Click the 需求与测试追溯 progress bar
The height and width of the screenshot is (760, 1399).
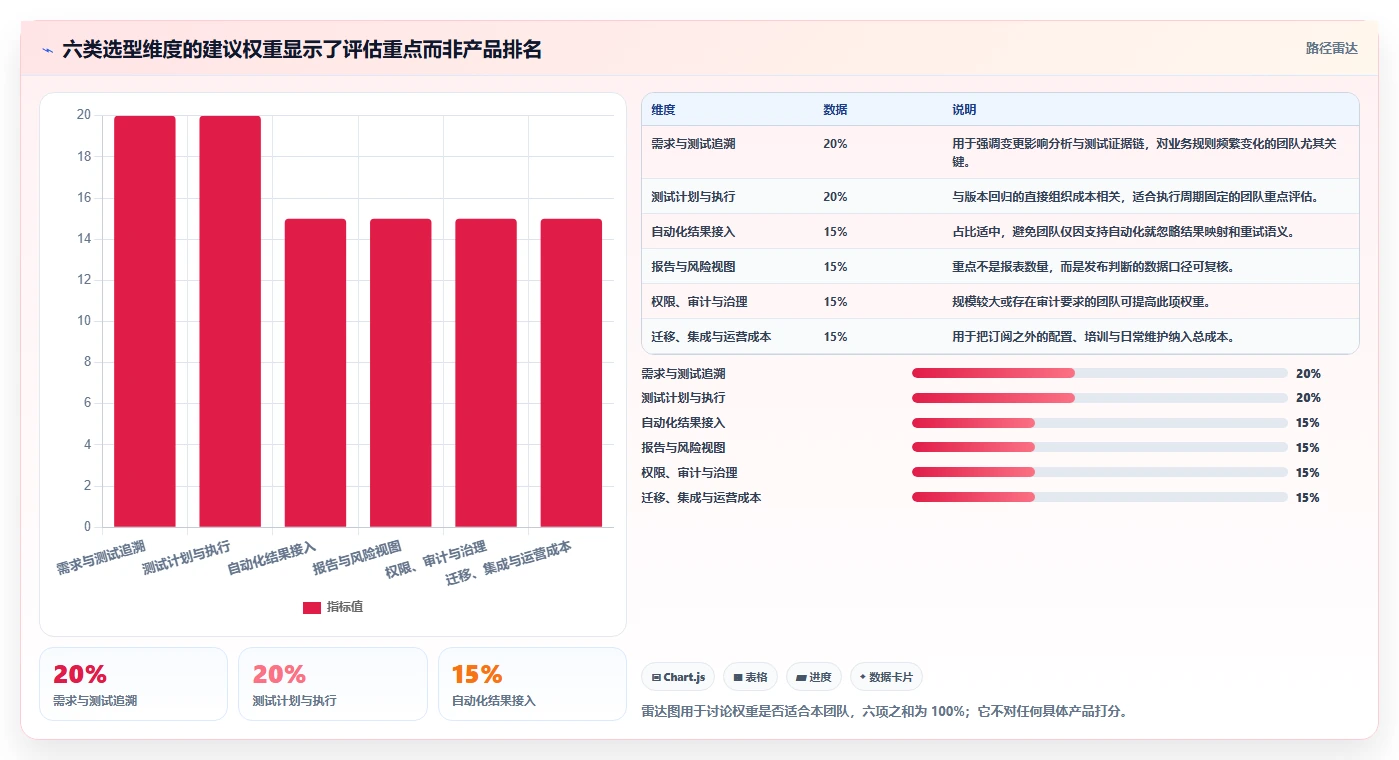pyautogui.click(x=1100, y=373)
